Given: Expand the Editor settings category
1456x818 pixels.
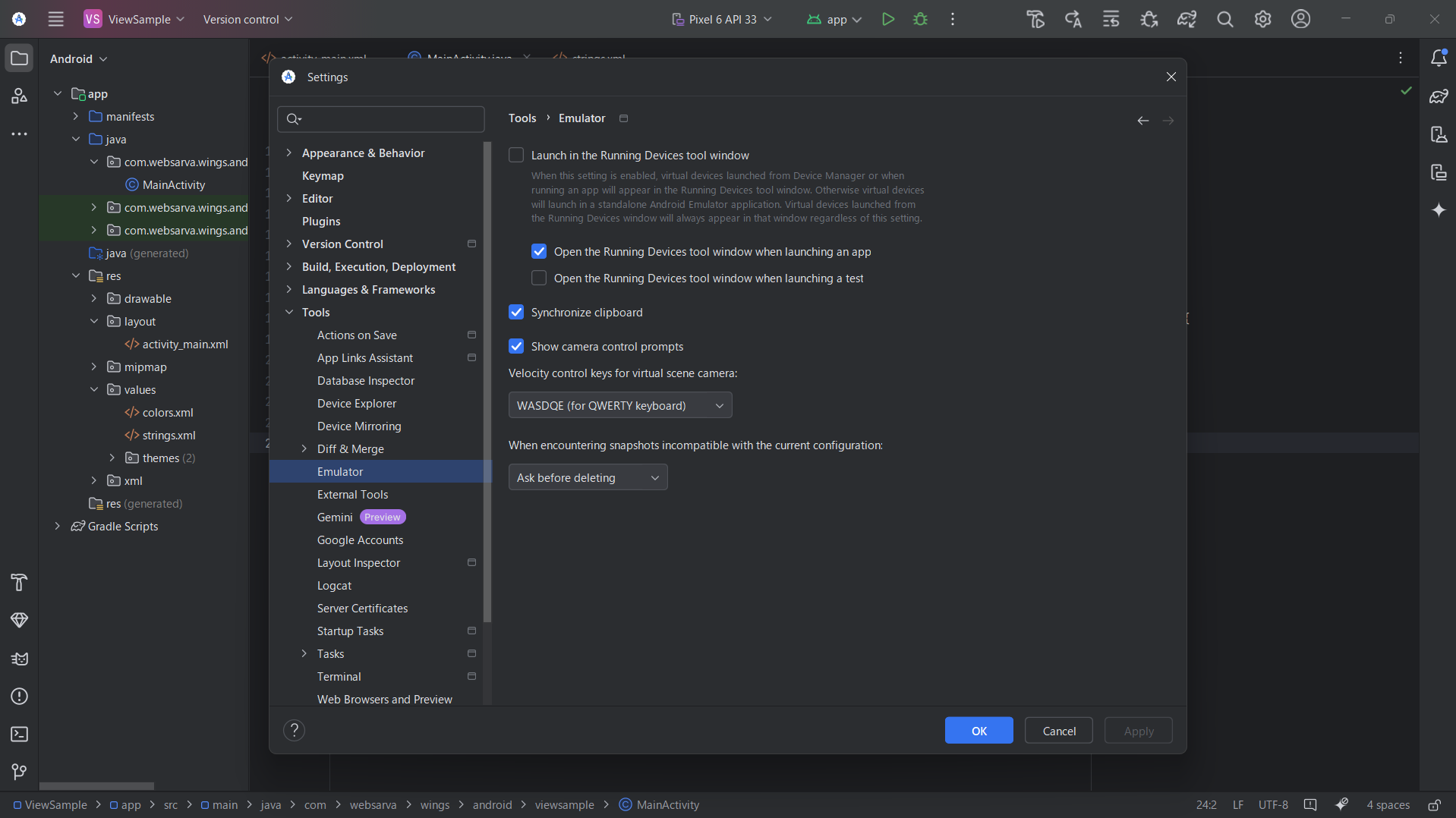Looking at the screenshot, I should (288, 198).
